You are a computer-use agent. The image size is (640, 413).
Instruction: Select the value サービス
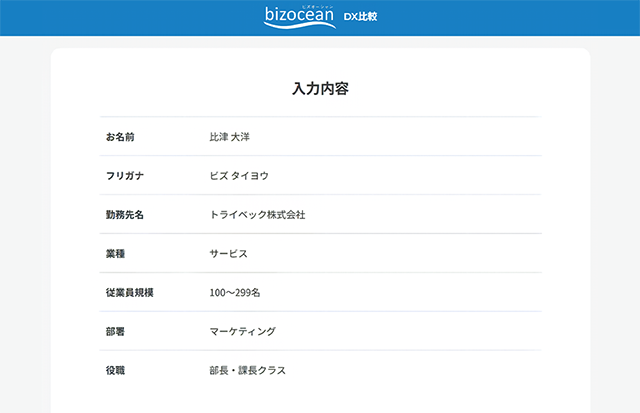click(229, 254)
